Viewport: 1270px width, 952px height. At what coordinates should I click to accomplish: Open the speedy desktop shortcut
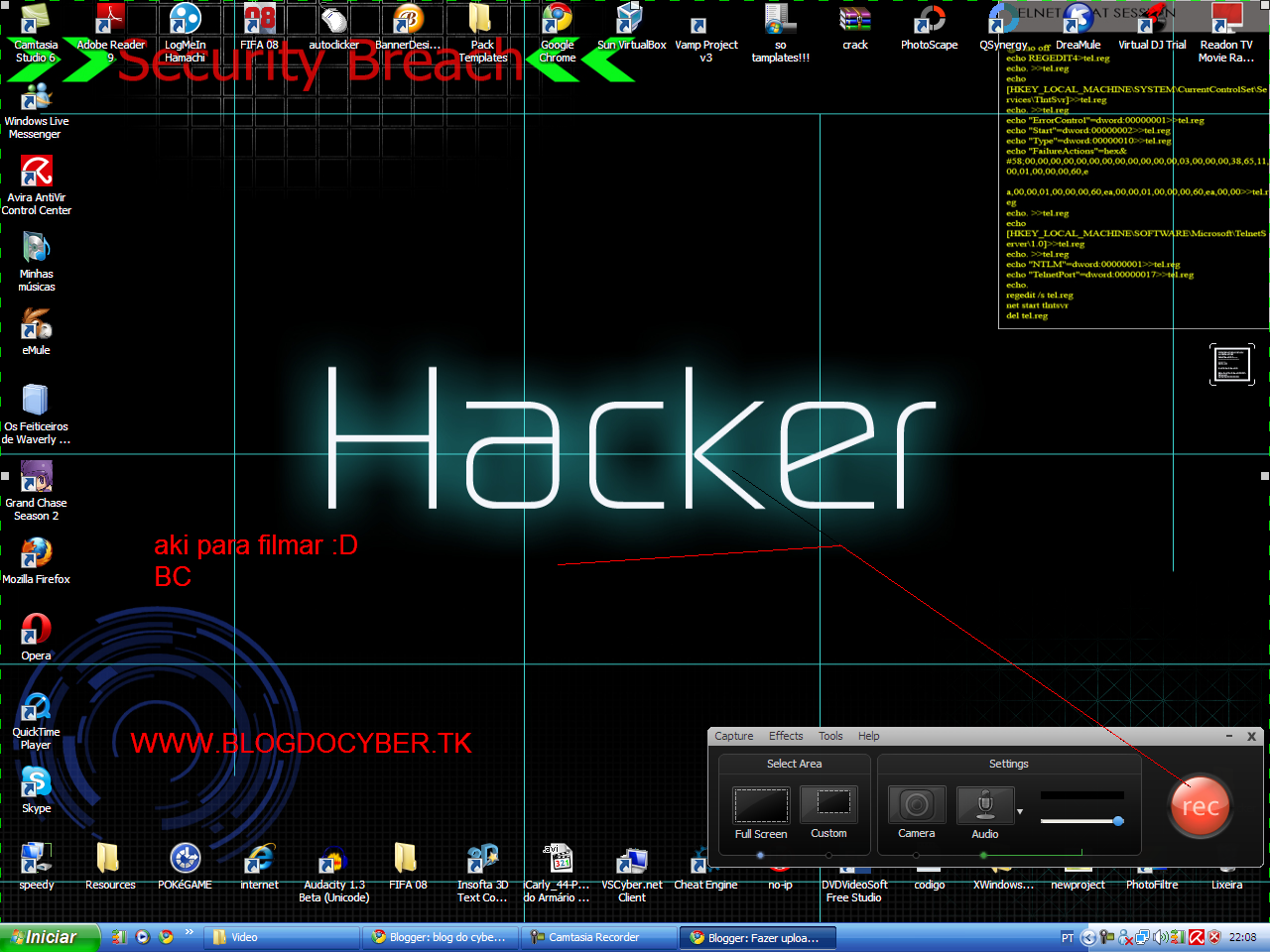(x=36, y=866)
